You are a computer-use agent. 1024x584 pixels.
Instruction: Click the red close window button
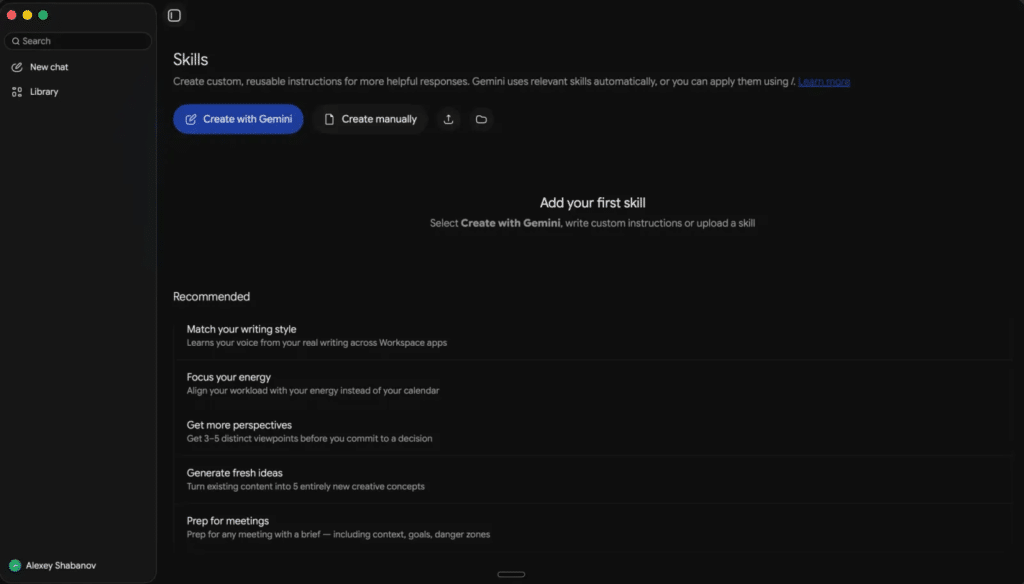[12, 15]
